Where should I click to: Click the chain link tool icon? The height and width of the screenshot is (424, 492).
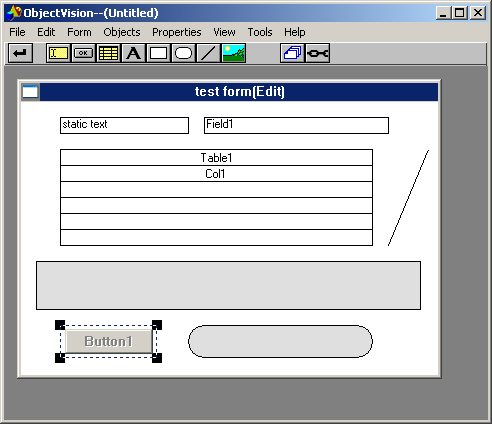click(318, 53)
